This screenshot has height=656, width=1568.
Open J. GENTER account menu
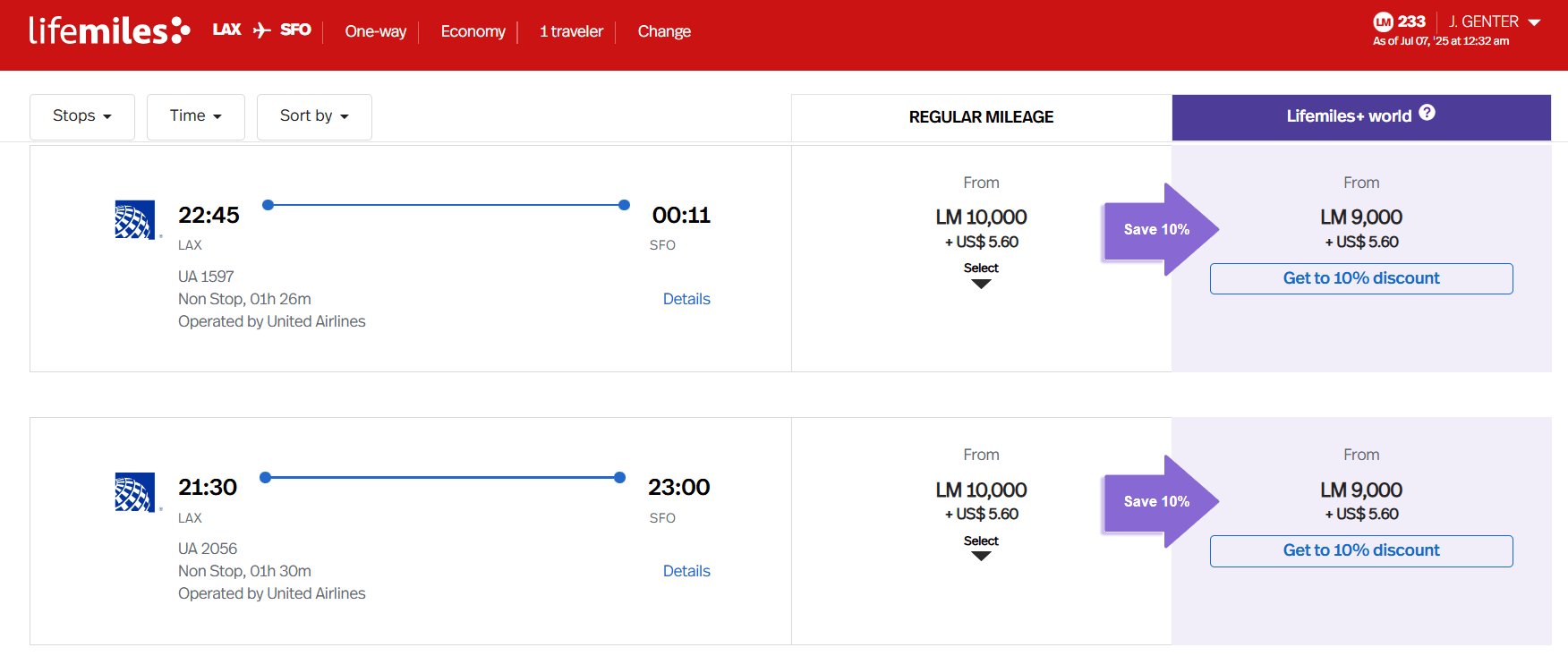[1494, 21]
